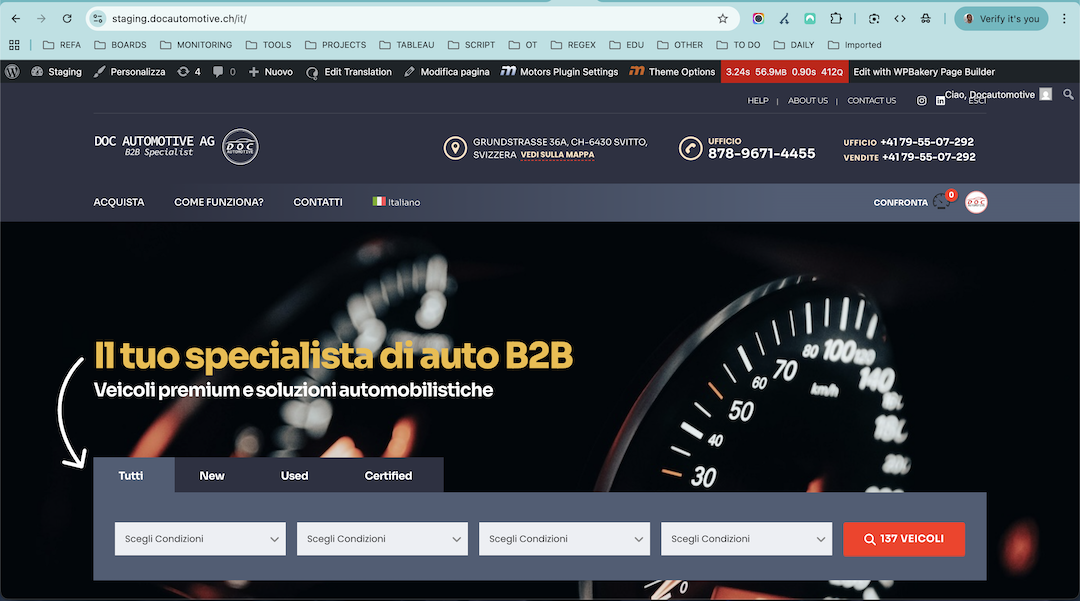Open the WordPress updates counter showing 4
This screenshot has height=601, width=1080.
(189, 72)
